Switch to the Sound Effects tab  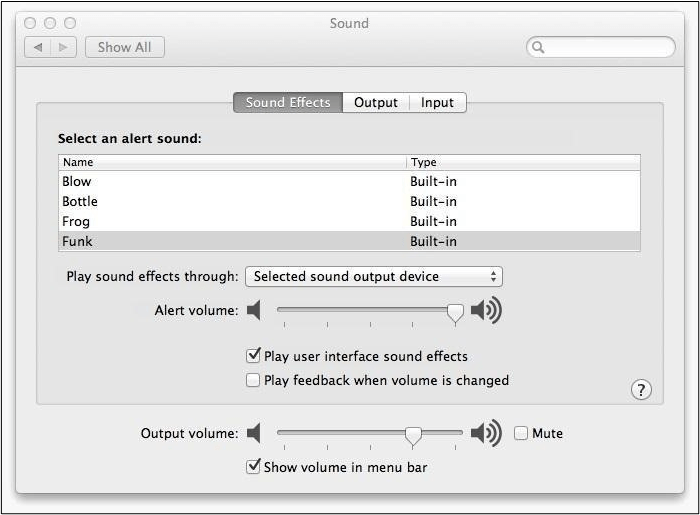click(288, 103)
